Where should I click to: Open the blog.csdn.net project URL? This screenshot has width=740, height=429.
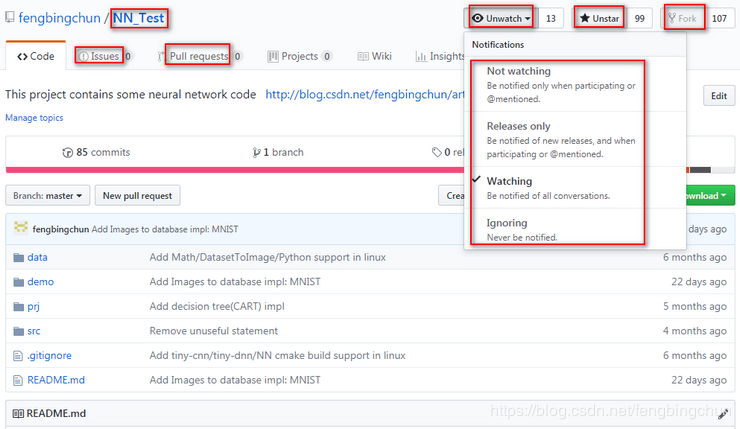[x=365, y=94]
